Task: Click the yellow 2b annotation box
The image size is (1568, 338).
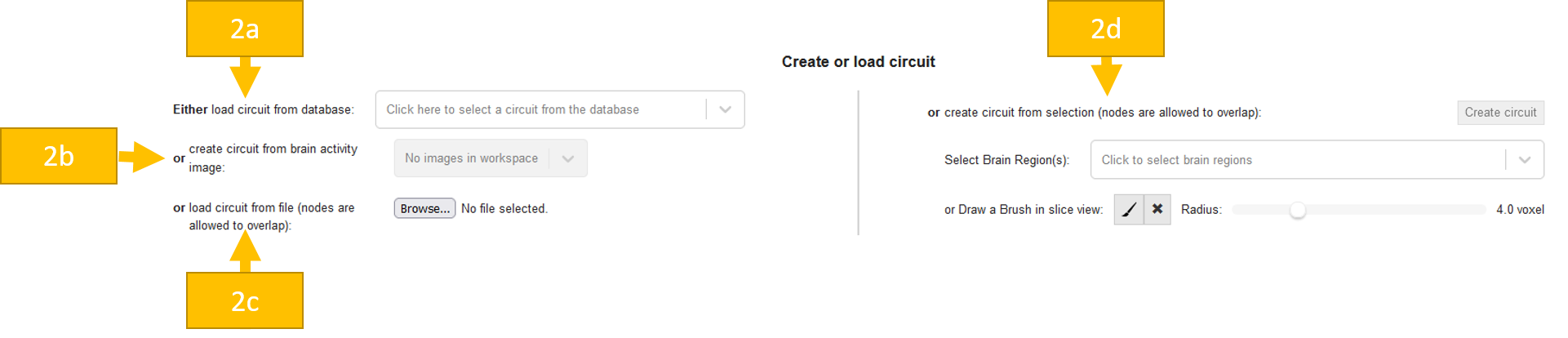Action: 59,156
